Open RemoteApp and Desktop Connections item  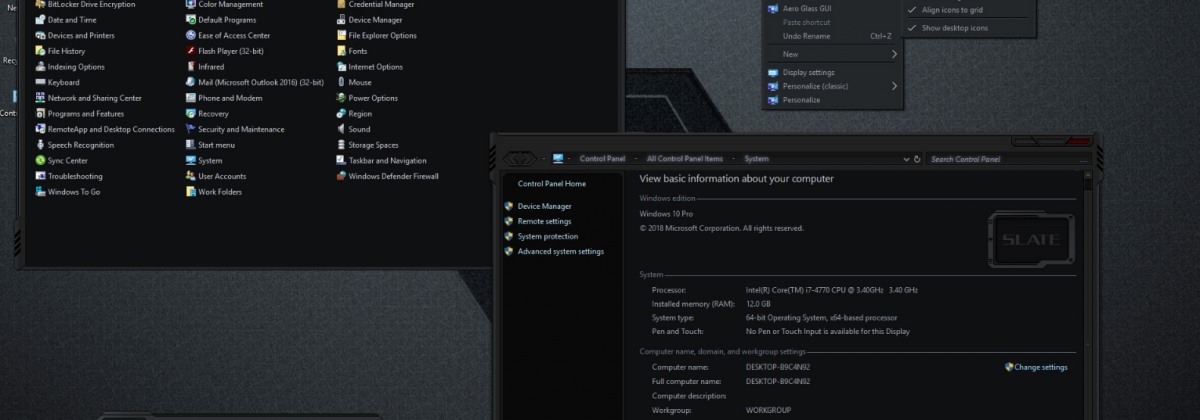click(105, 129)
